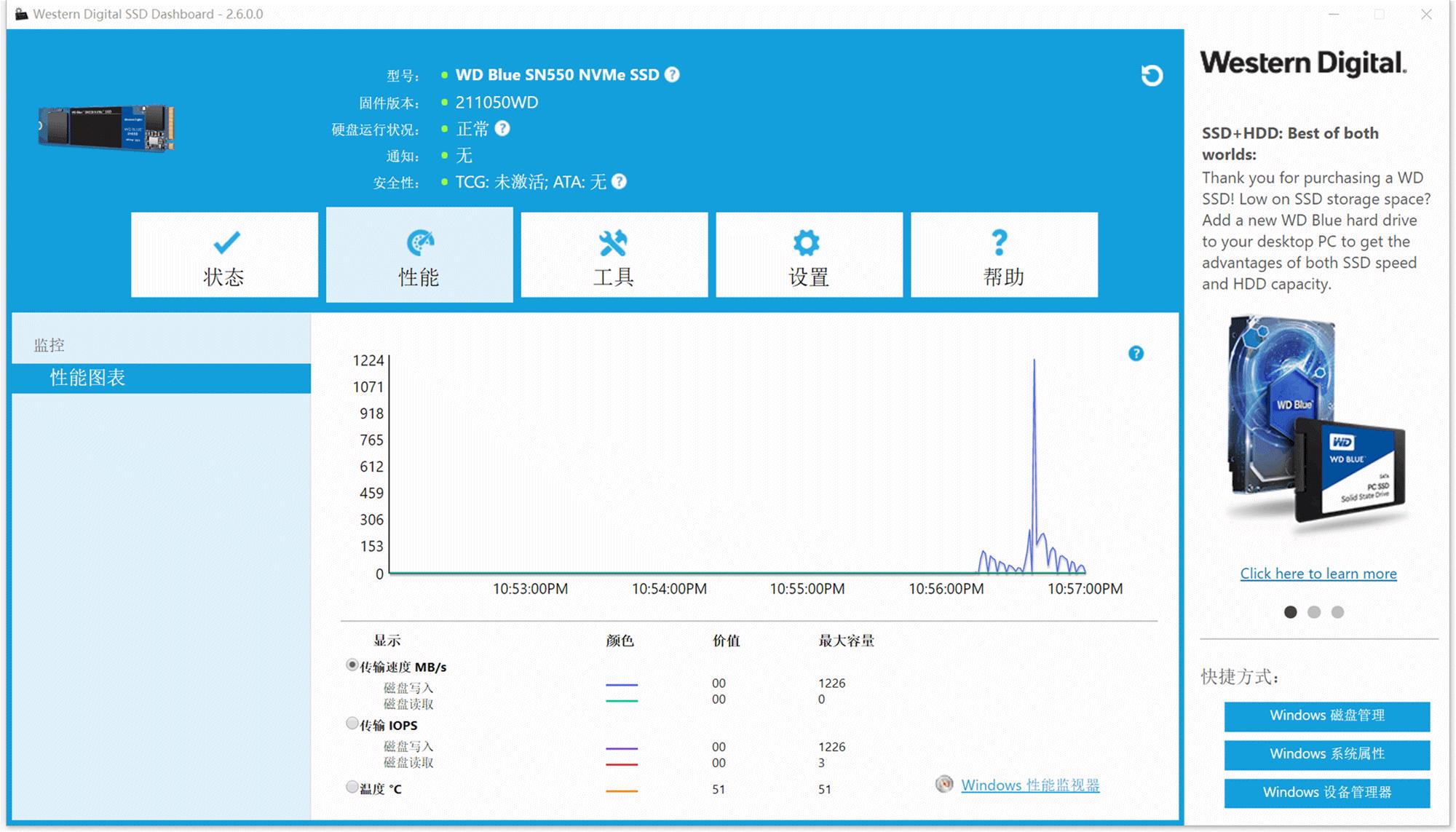Click the refresh icon at top right

click(x=1151, y=76)
